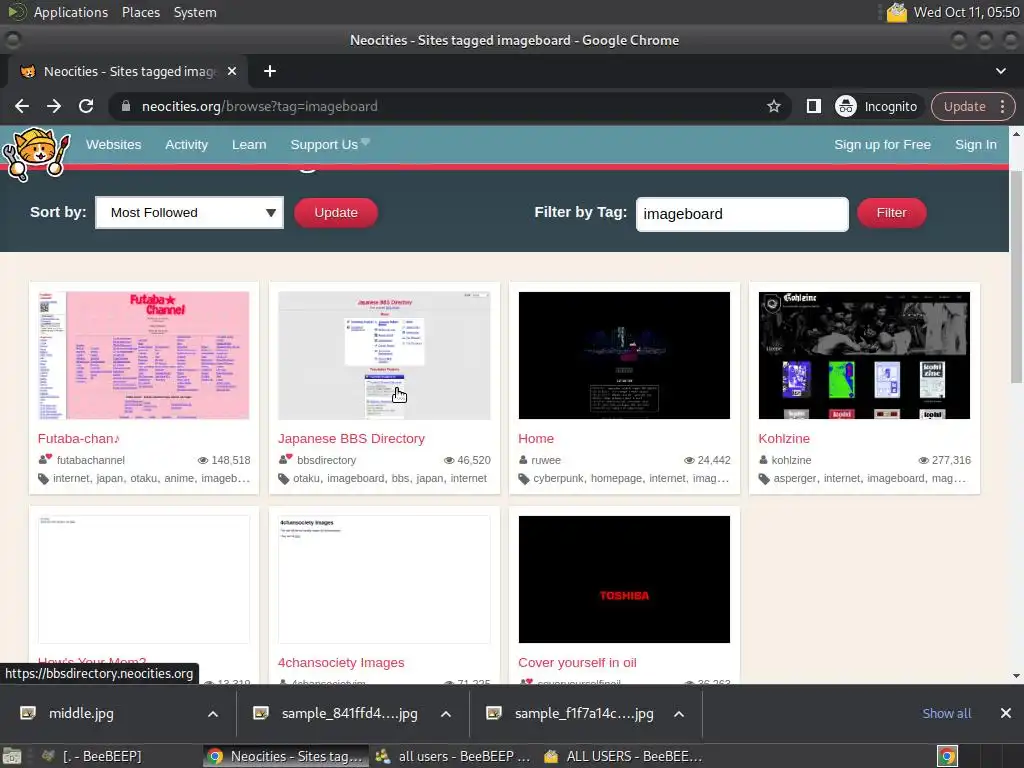Click the red Update sort button
This screenshot has height=768, width=1024.
tap(336, 213)
